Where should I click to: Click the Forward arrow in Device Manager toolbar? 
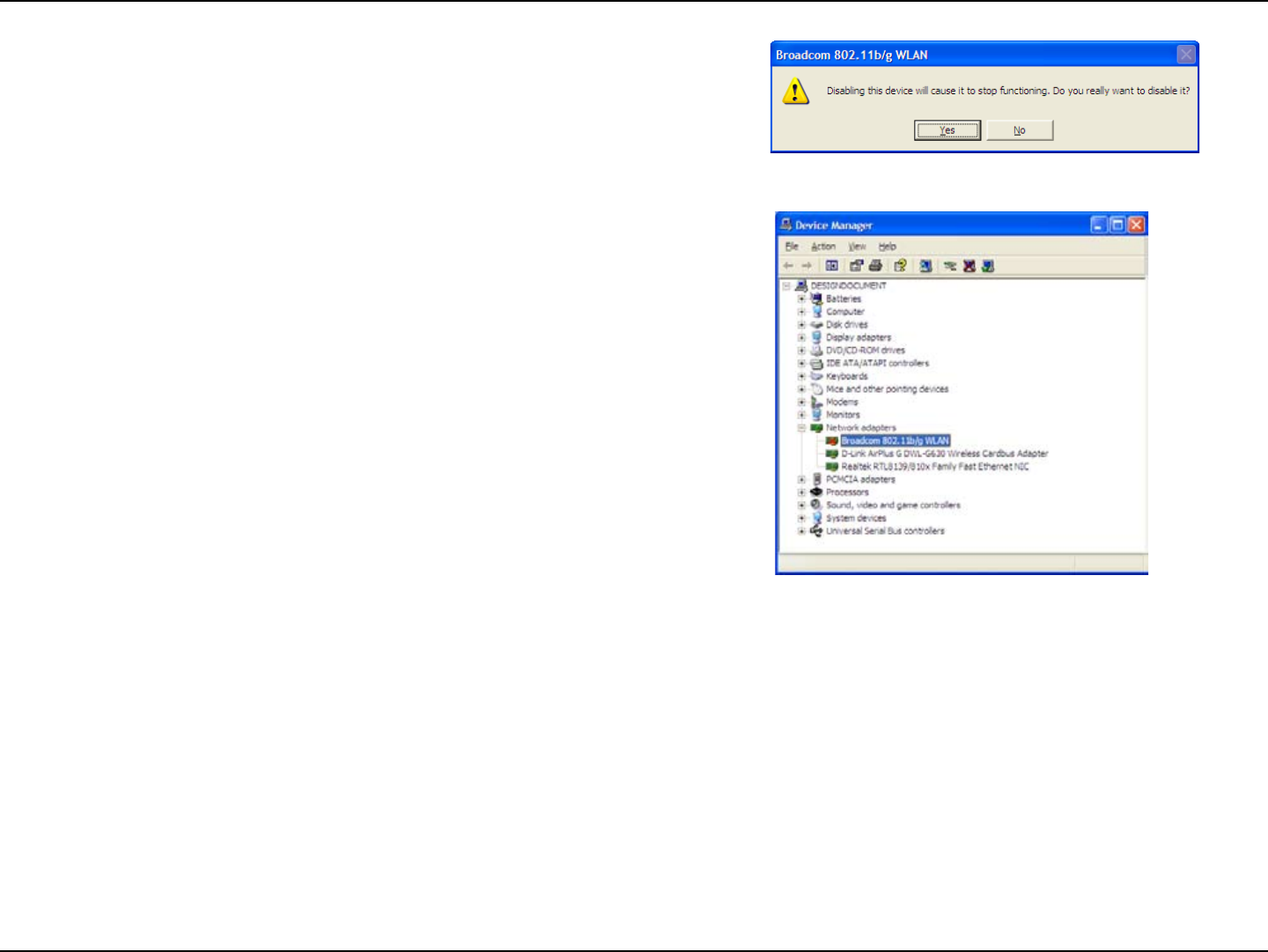click(x=806, y=266)
